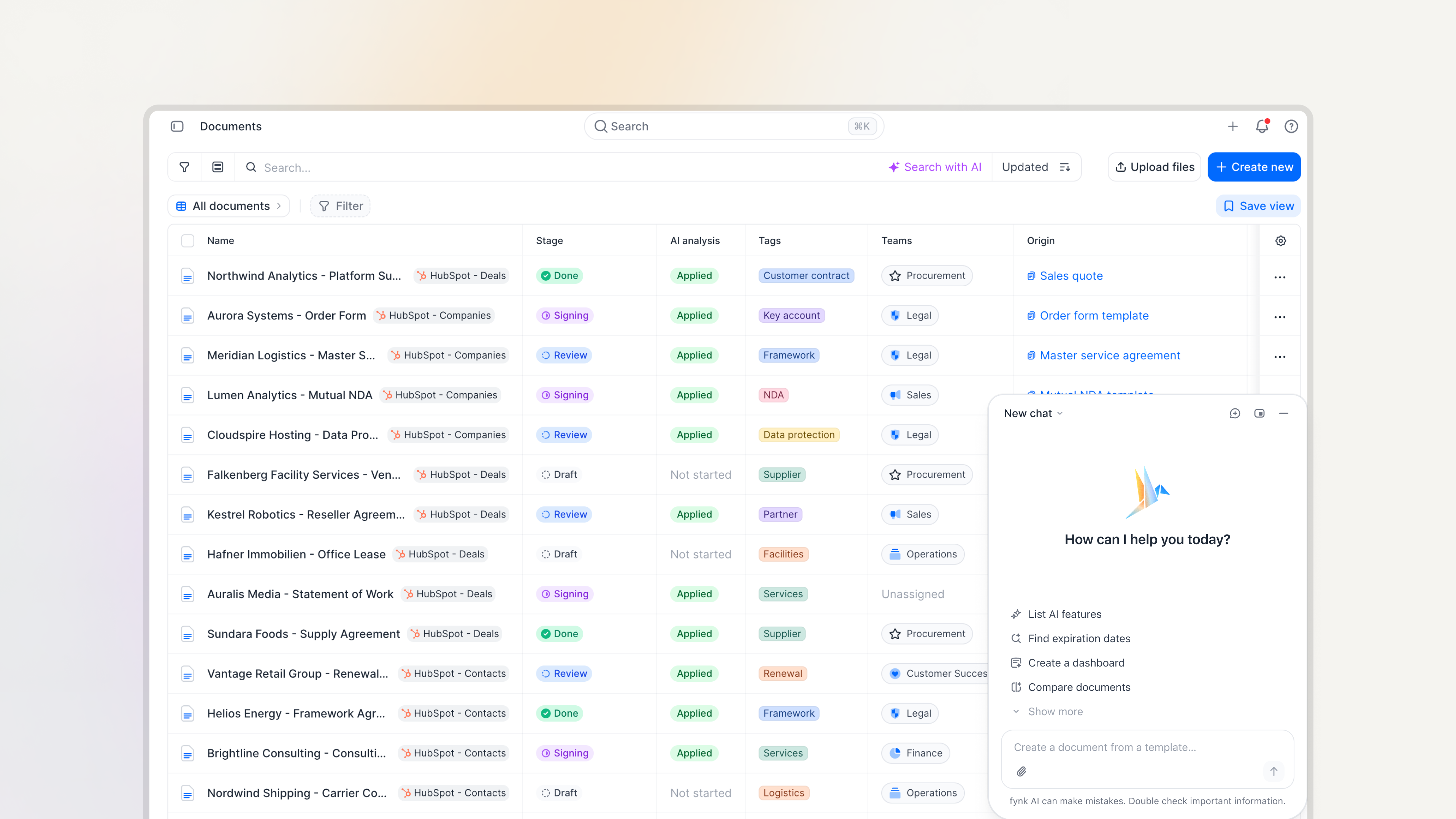The width and height of the screenshot is (1456, 819).
Task: Click the dashed Filter button
Action: tap(340, 206)
